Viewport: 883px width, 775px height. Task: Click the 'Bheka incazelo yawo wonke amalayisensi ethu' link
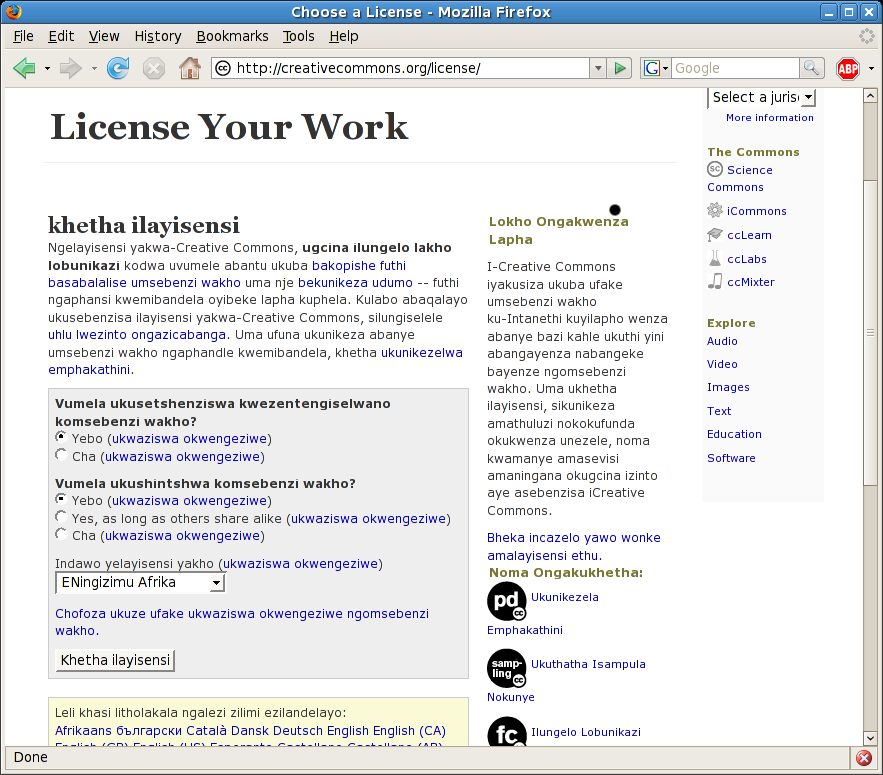pyautogui.click(x=573, y=546)
